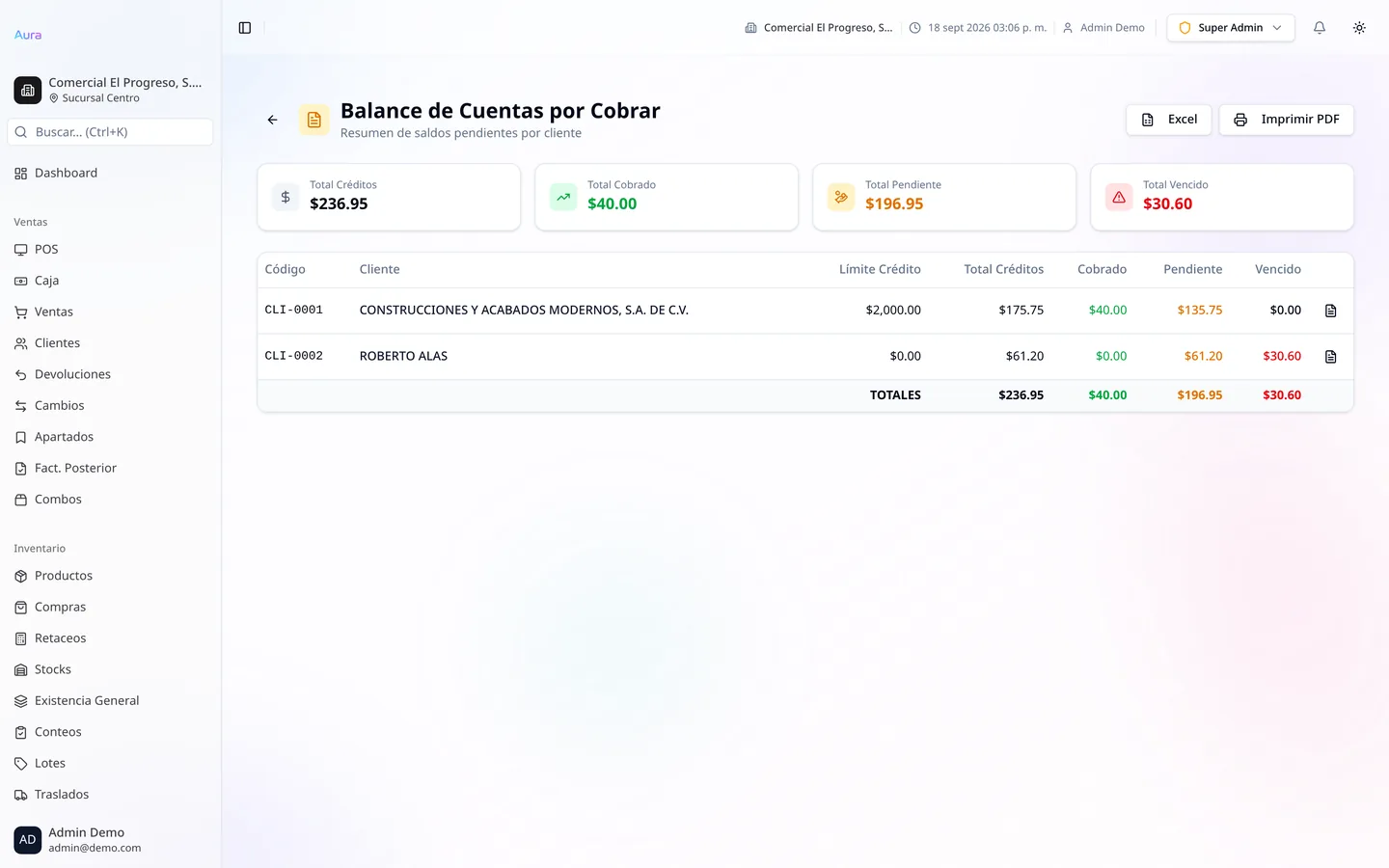The width and height of the screenshot is (1389, 868).
Task: Navigate to Devoluciones
Action: [x=110, y=374]
